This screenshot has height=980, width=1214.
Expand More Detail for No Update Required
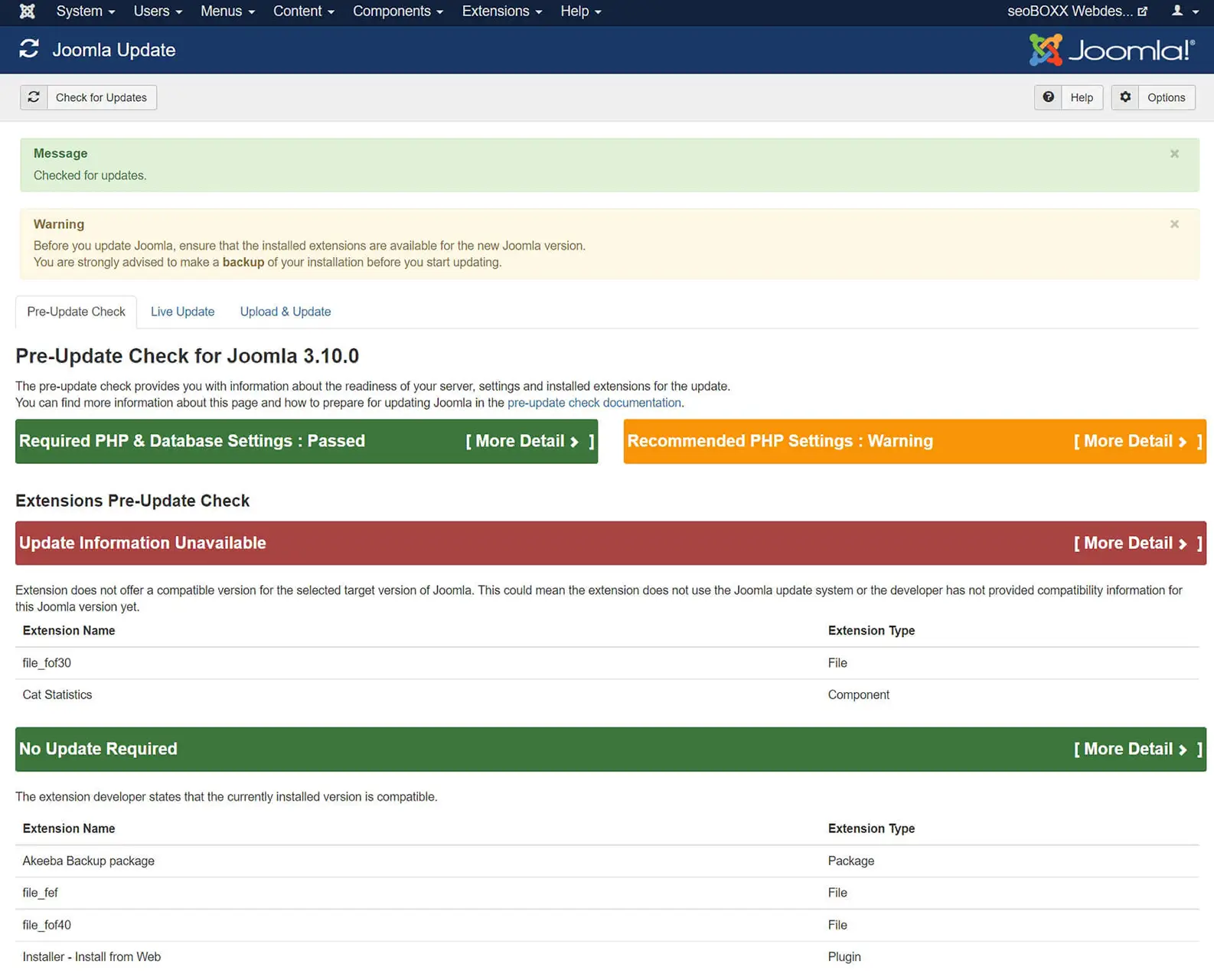(1138, 749)
